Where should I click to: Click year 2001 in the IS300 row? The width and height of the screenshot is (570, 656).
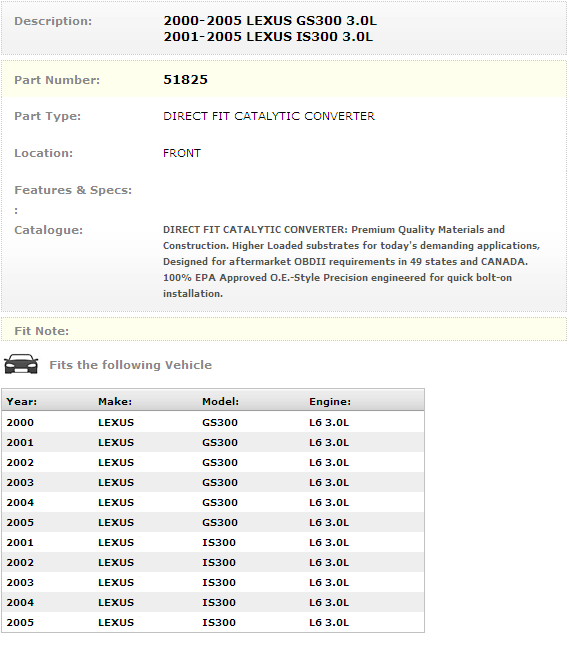pyautogui.click(x=20, y=543)
